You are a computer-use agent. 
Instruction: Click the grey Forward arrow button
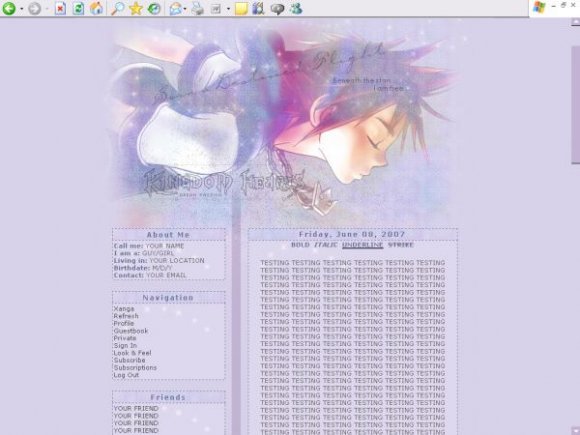coord(34,8)
